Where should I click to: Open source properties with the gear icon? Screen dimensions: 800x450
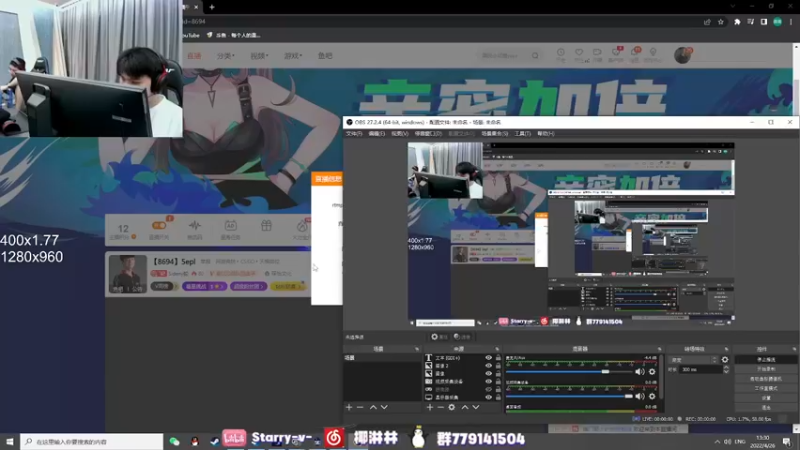click(x=452, y=407)
